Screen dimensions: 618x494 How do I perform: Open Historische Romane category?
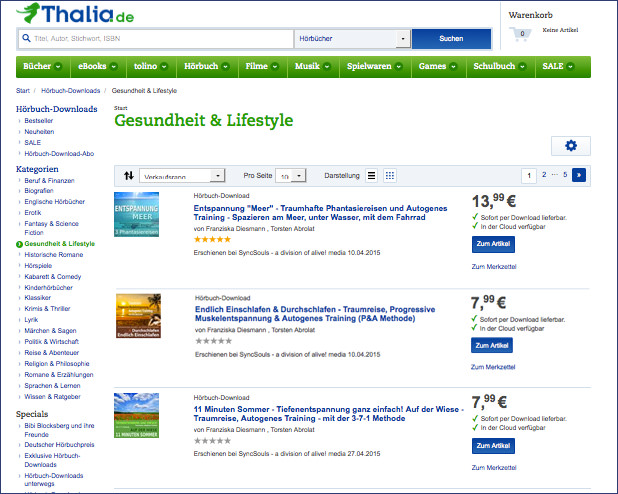coord(54,255)
